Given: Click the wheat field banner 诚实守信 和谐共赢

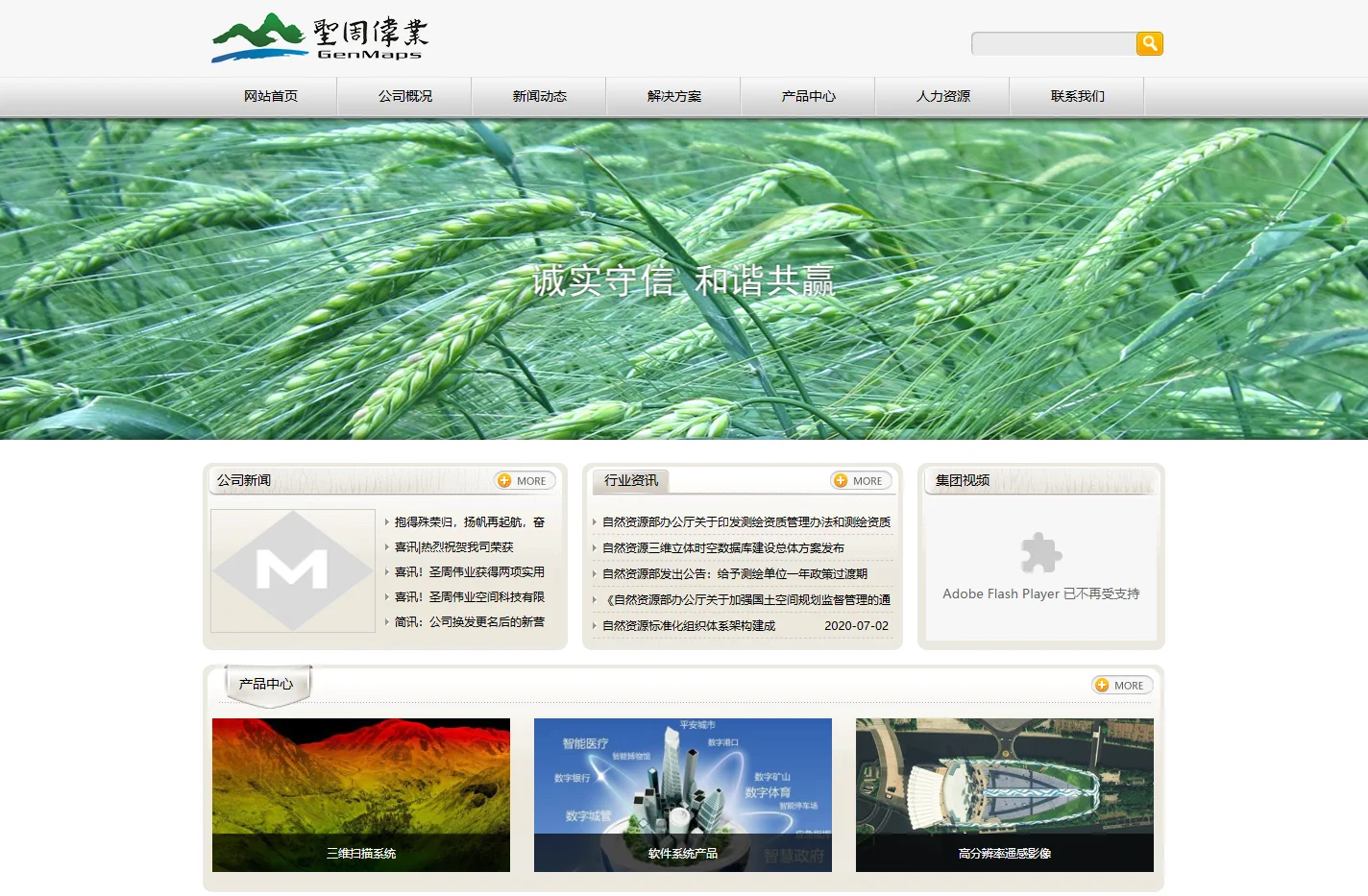Looking at the screenshot, I should [684, 279].
